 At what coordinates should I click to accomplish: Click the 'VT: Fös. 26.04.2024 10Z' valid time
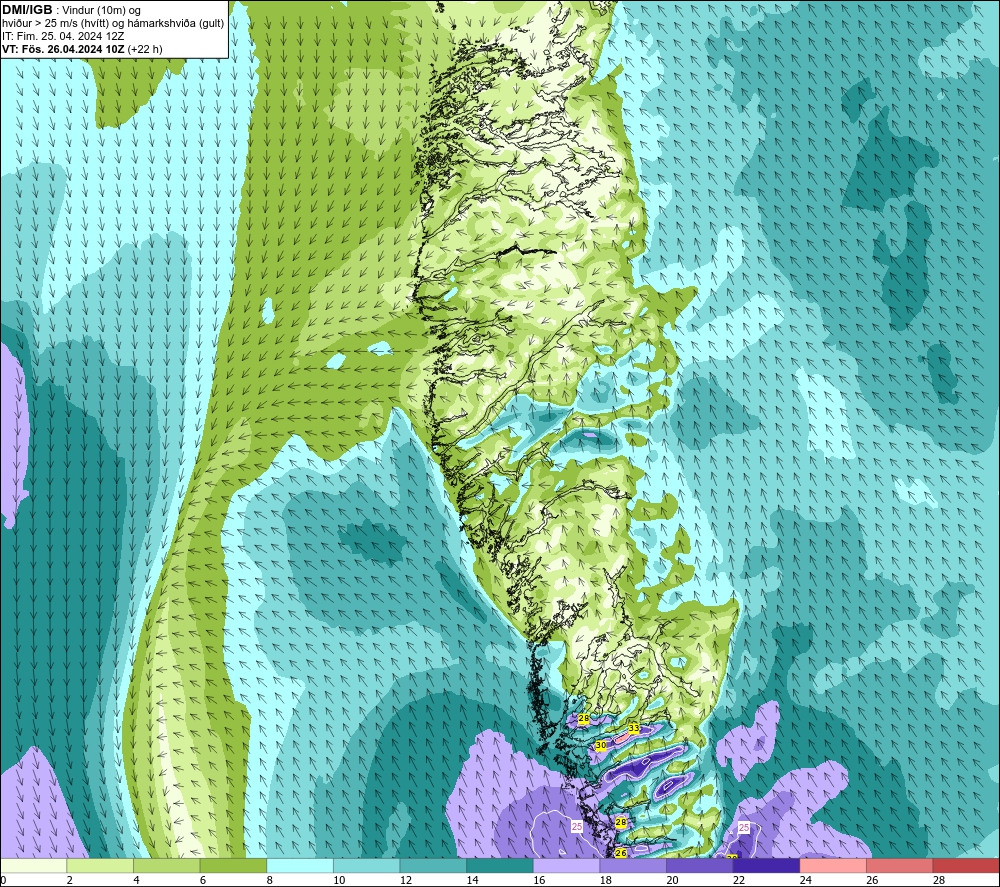[63, 48]
